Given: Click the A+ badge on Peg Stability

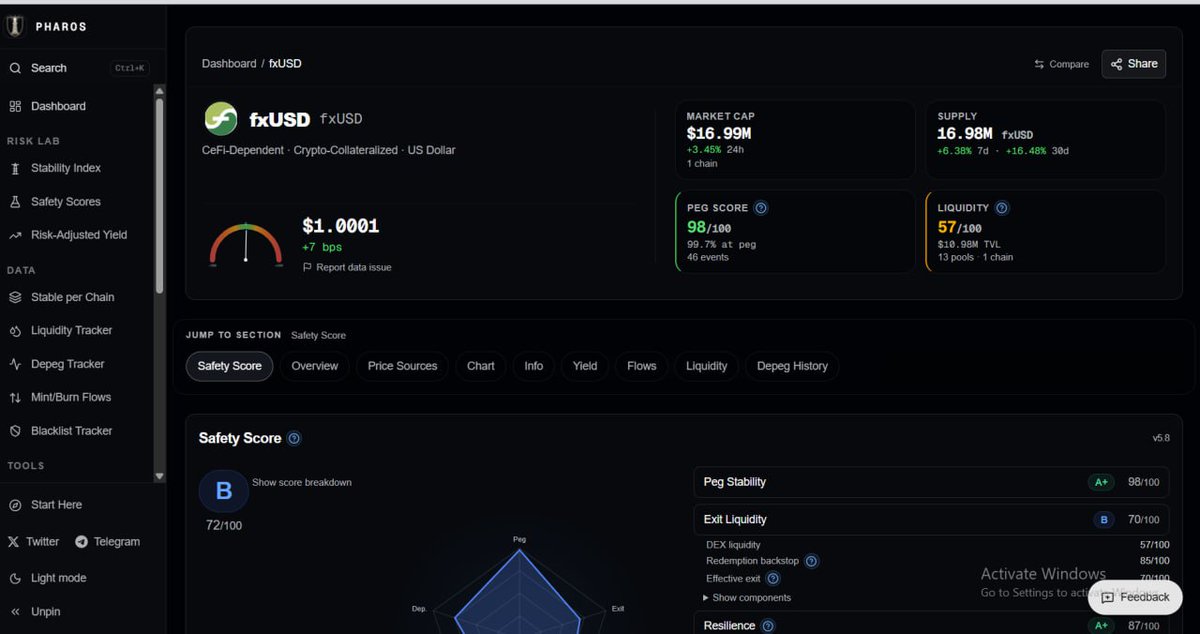Looking at the screenshot, I should tap(1101, 482).
